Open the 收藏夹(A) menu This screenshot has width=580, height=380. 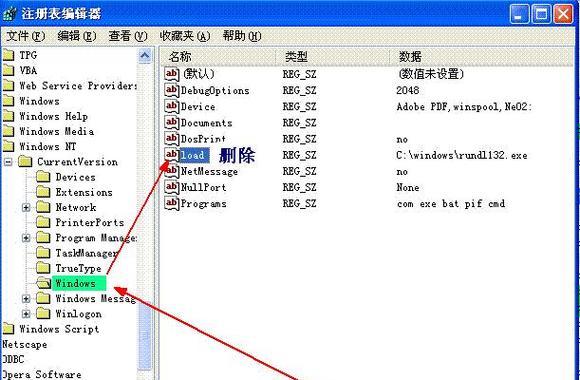185,36
